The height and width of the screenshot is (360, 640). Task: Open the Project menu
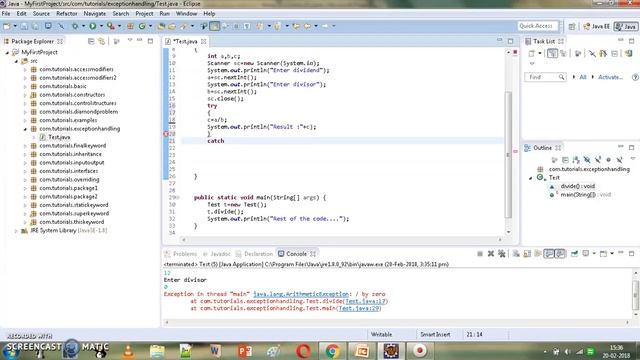(144, 13)
